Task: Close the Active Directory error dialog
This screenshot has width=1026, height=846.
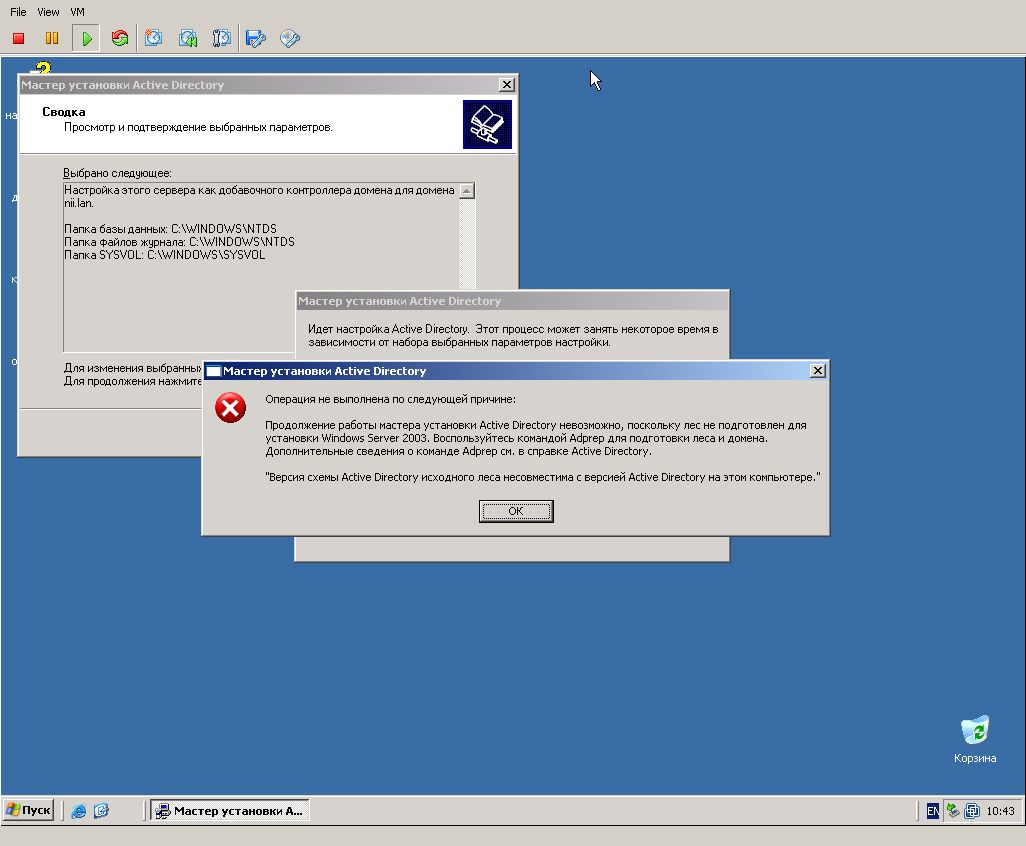Action: click(817, 371)
